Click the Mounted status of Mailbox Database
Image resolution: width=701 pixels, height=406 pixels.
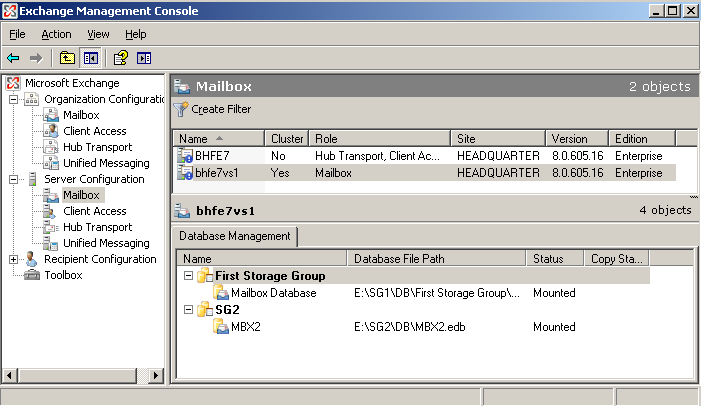tap(554, 293)
